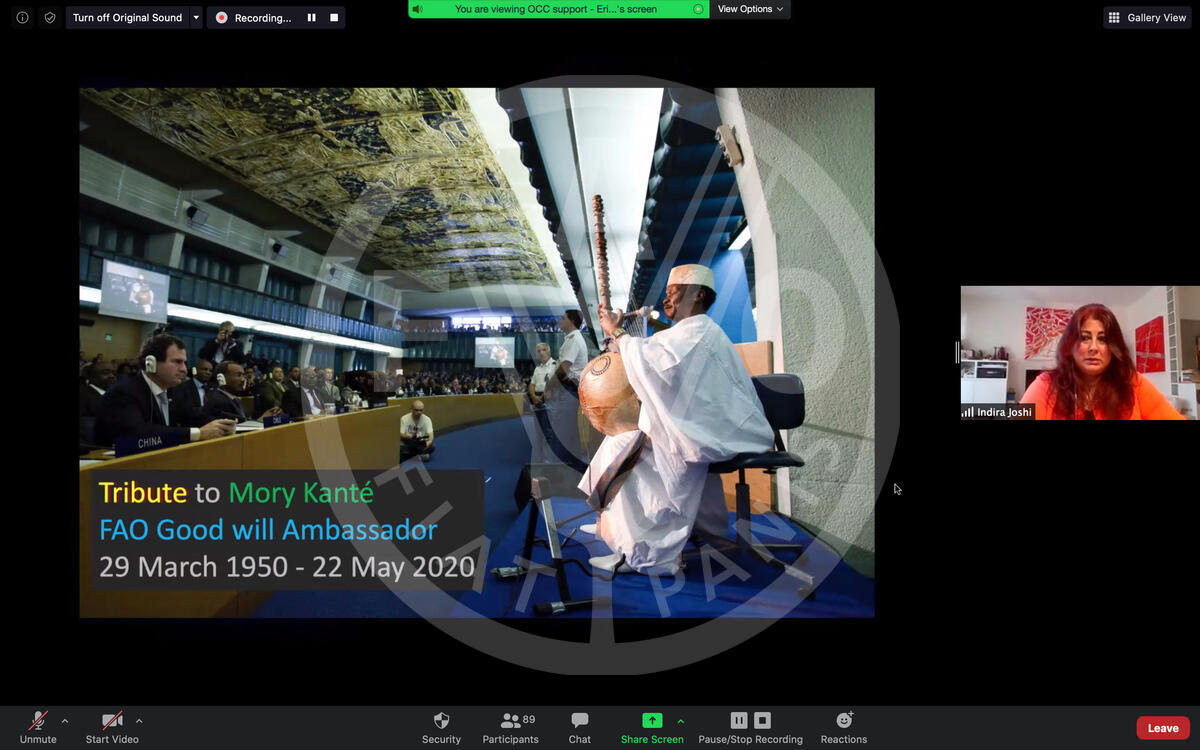This screenshot has height=750, width=1200.
Task: Switch to Gallery View
Action: click(1147, 18)
